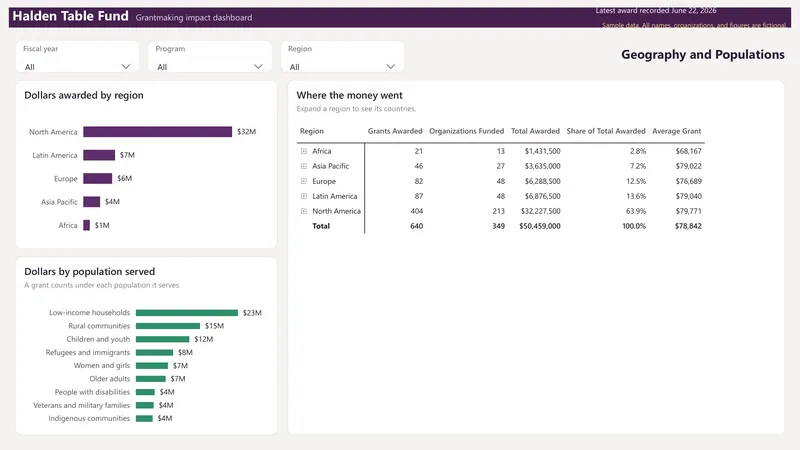Select the Refugees and immigrants bar
This screenshot has height=450, width=800.
tap(154, 353)
